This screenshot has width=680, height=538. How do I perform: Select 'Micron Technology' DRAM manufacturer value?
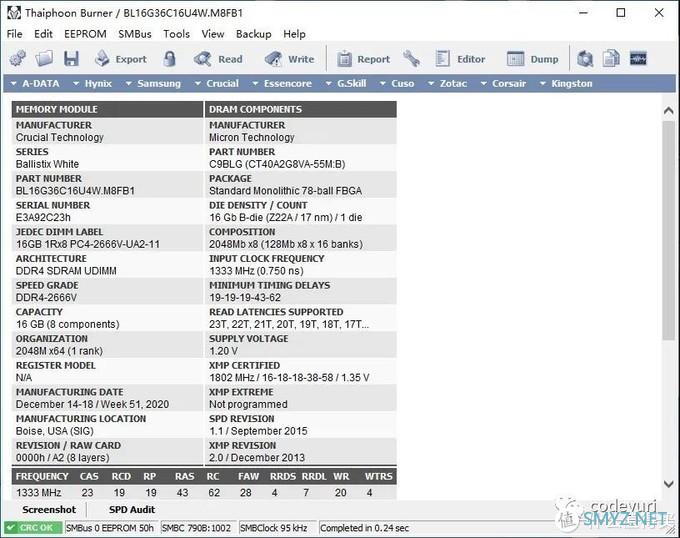tap(252, 137)
